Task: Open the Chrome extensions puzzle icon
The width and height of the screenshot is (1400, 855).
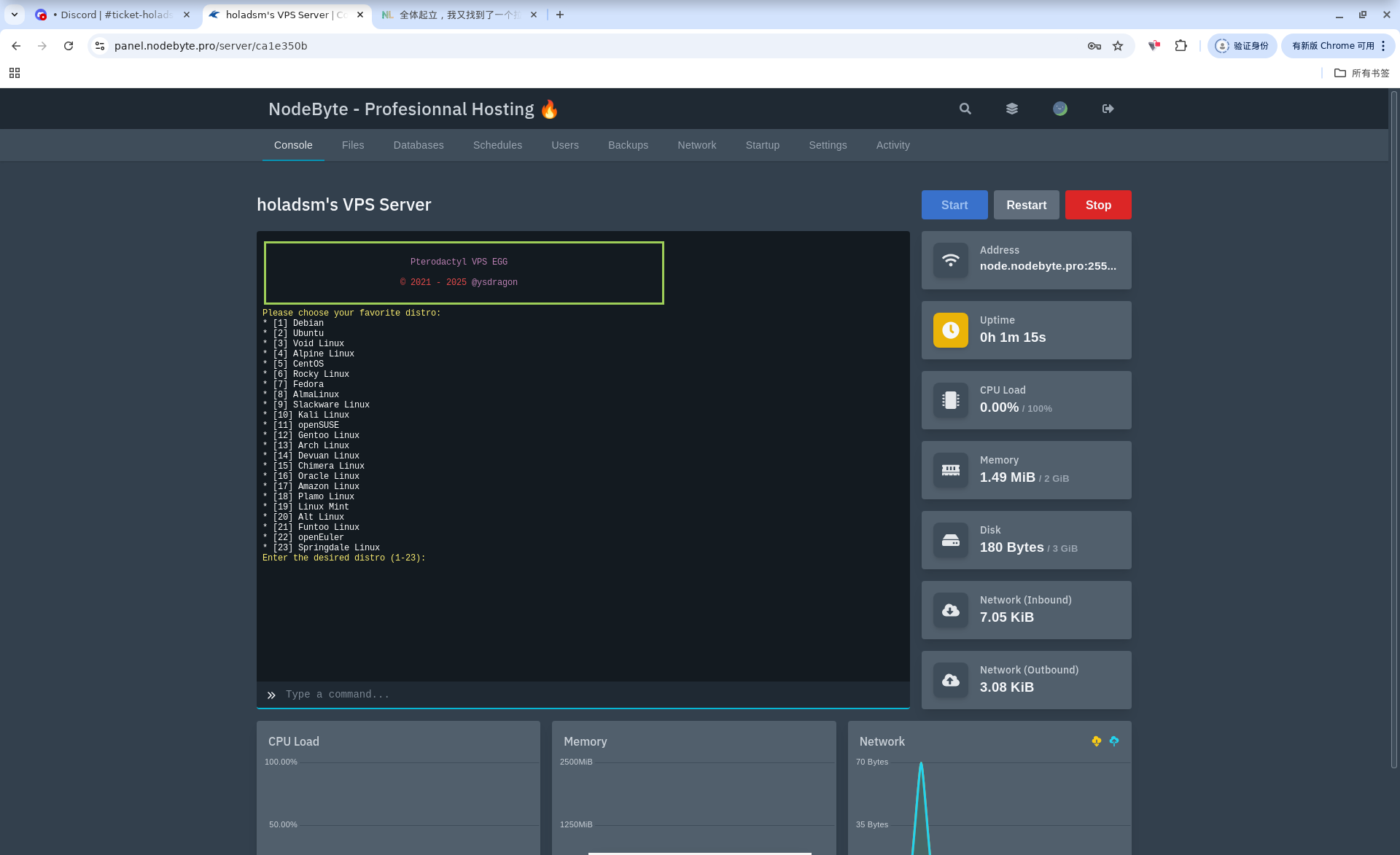Action: 1181,46
